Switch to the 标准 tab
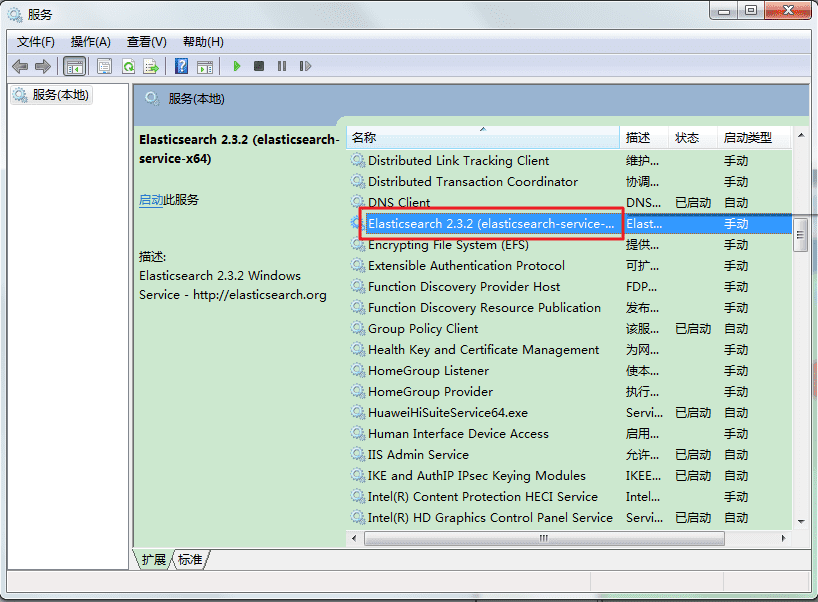 click(x=190, y=560)
